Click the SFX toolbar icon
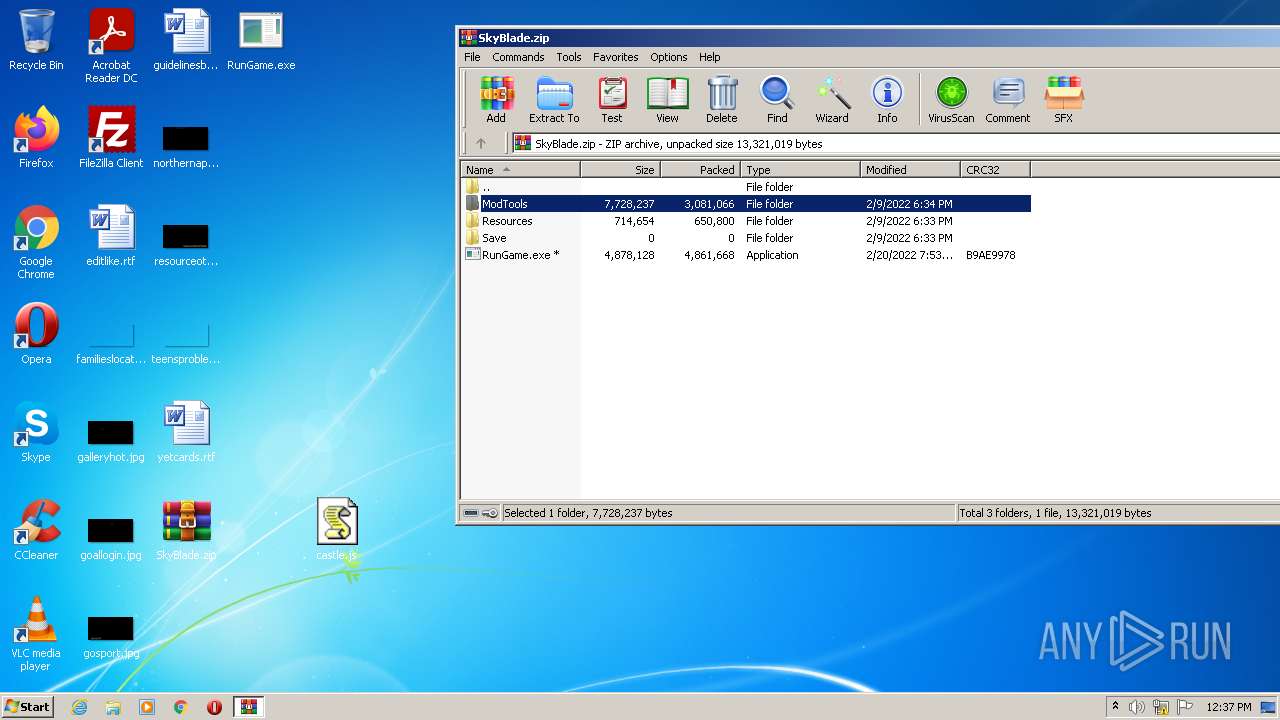This screenshot has height=720, width=1280. (1063, 100)
